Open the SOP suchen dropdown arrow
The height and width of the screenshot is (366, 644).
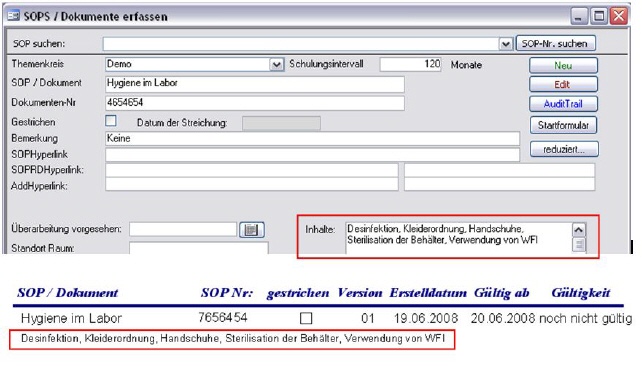[x=506, y=44]
